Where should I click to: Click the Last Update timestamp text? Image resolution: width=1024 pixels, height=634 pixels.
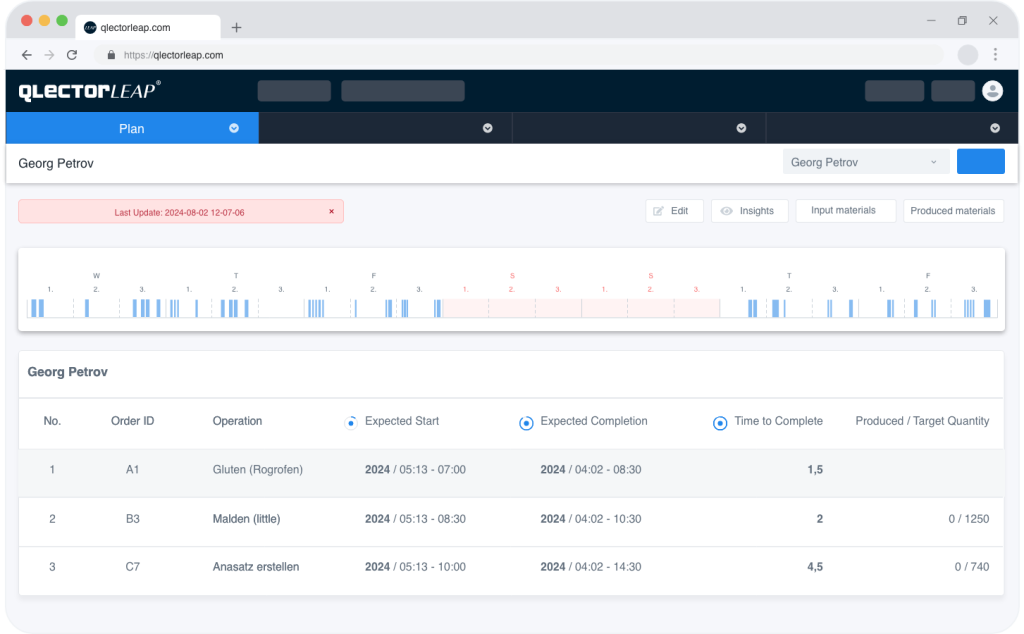180,212
